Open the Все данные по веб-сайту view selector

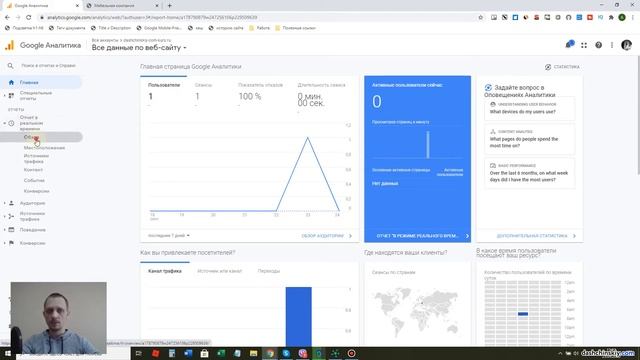point(139,48)
